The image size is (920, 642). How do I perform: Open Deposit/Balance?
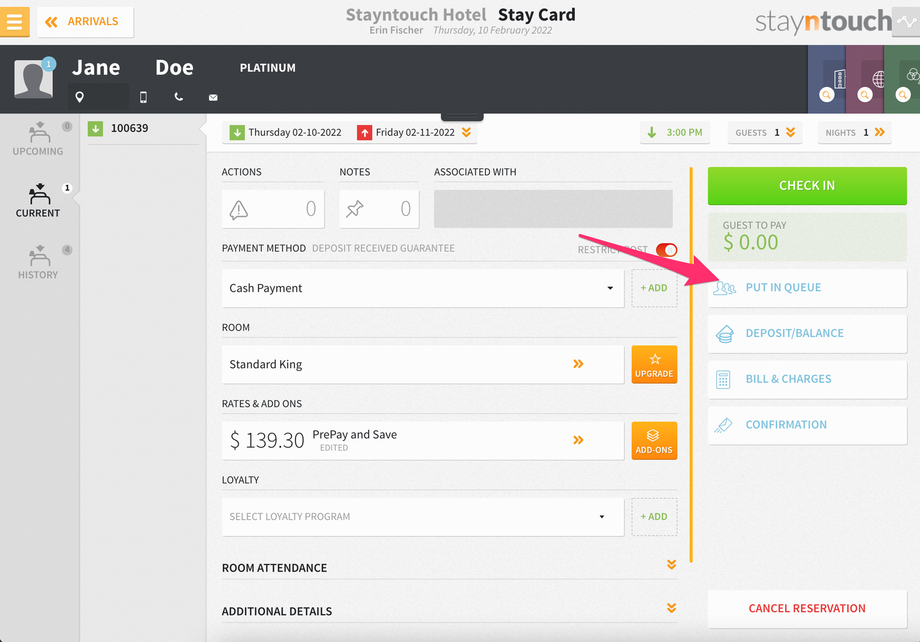coord(807,334)
